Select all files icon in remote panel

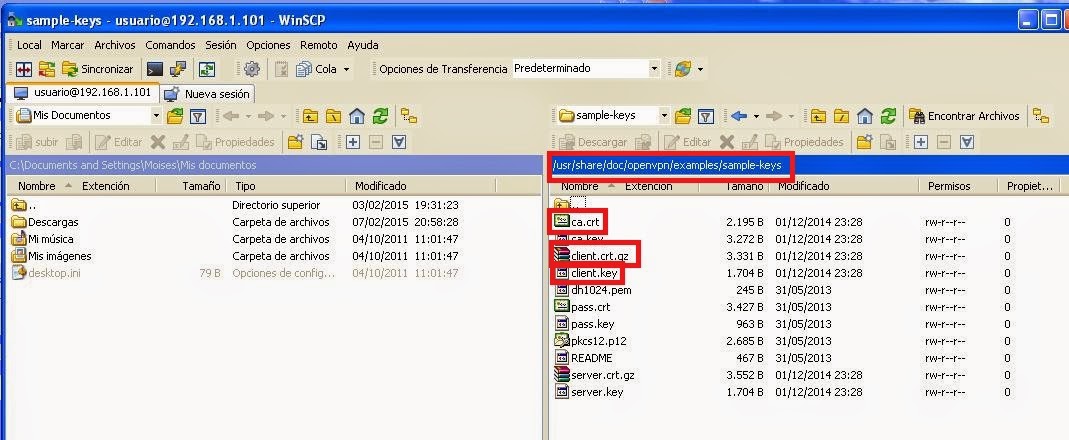click(x=967, y=142)
